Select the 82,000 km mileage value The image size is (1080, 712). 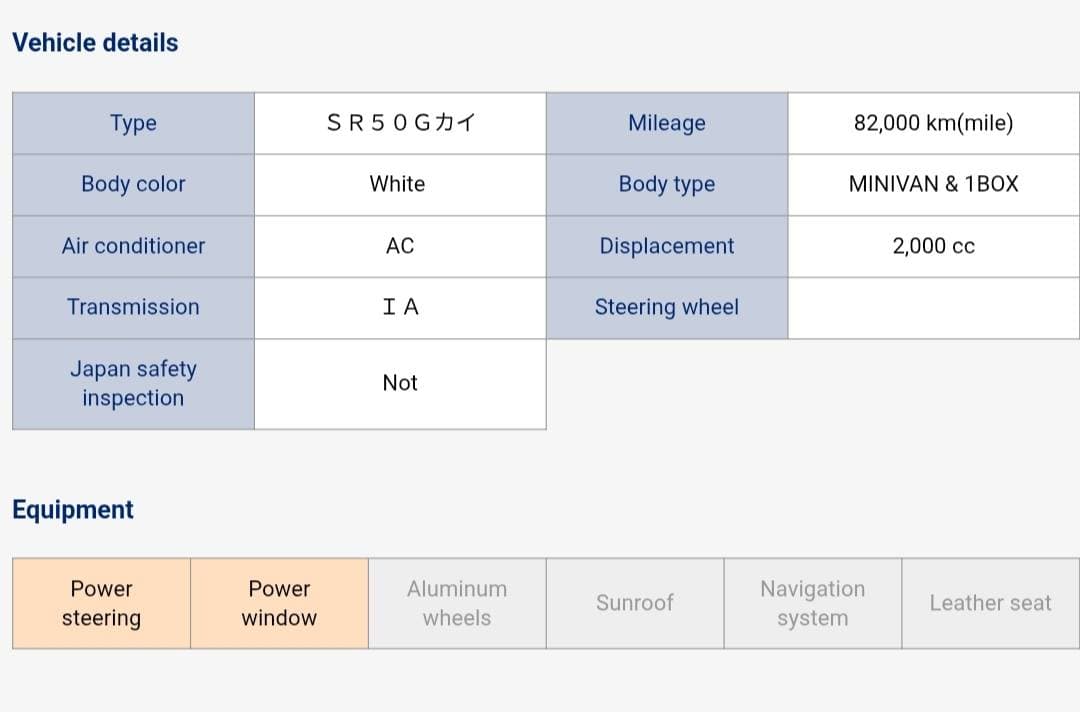933,123
